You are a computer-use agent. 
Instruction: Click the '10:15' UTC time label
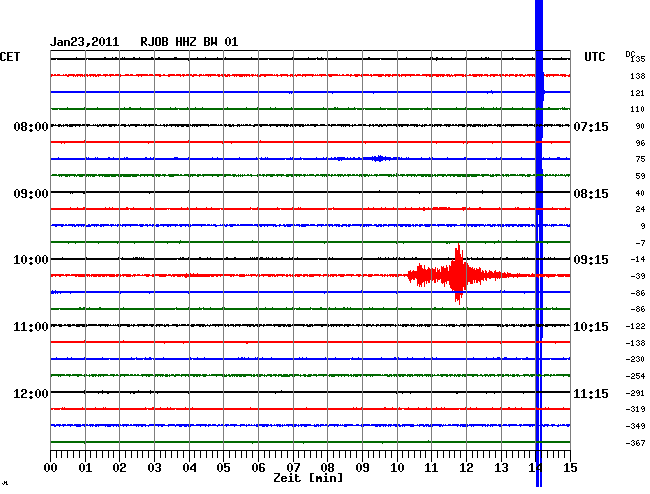pyautogui.click(x=591, y=327)
